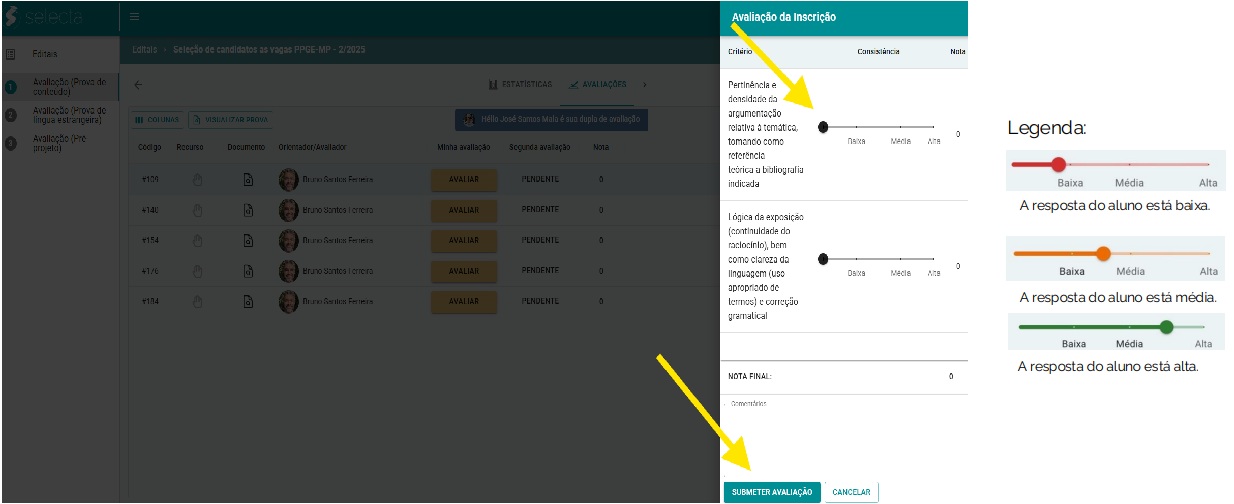Click Média tick on Pertinência criterion slider

pyautogui.click(x=900, y=128)
